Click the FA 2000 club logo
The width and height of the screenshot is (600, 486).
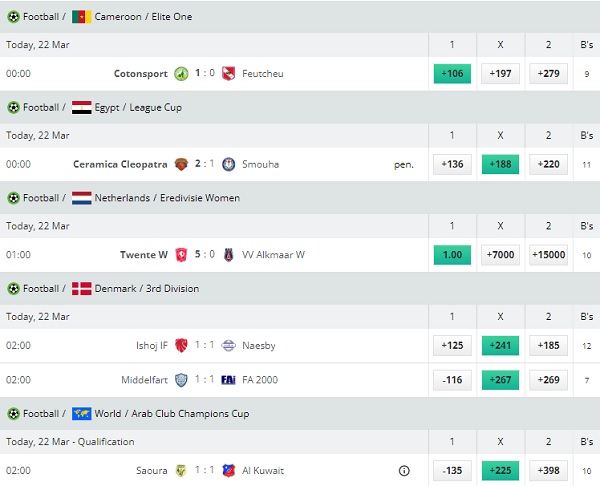(228, 380)
